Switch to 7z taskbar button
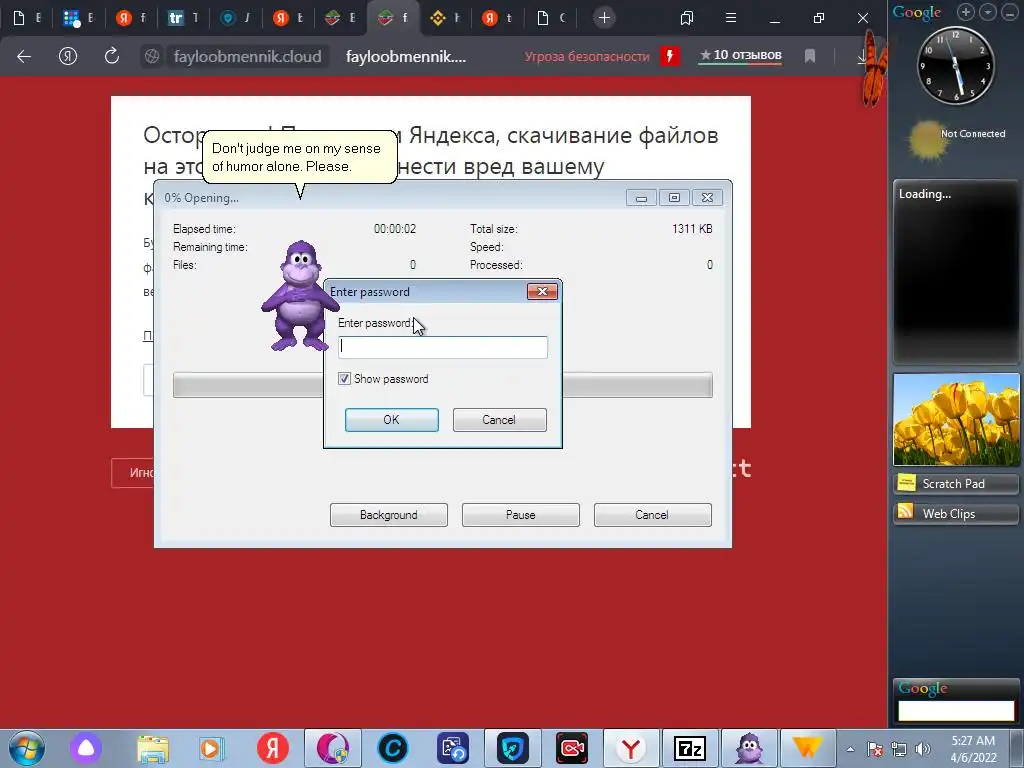The image size is (1024, 768). click(x=690, y=748)
